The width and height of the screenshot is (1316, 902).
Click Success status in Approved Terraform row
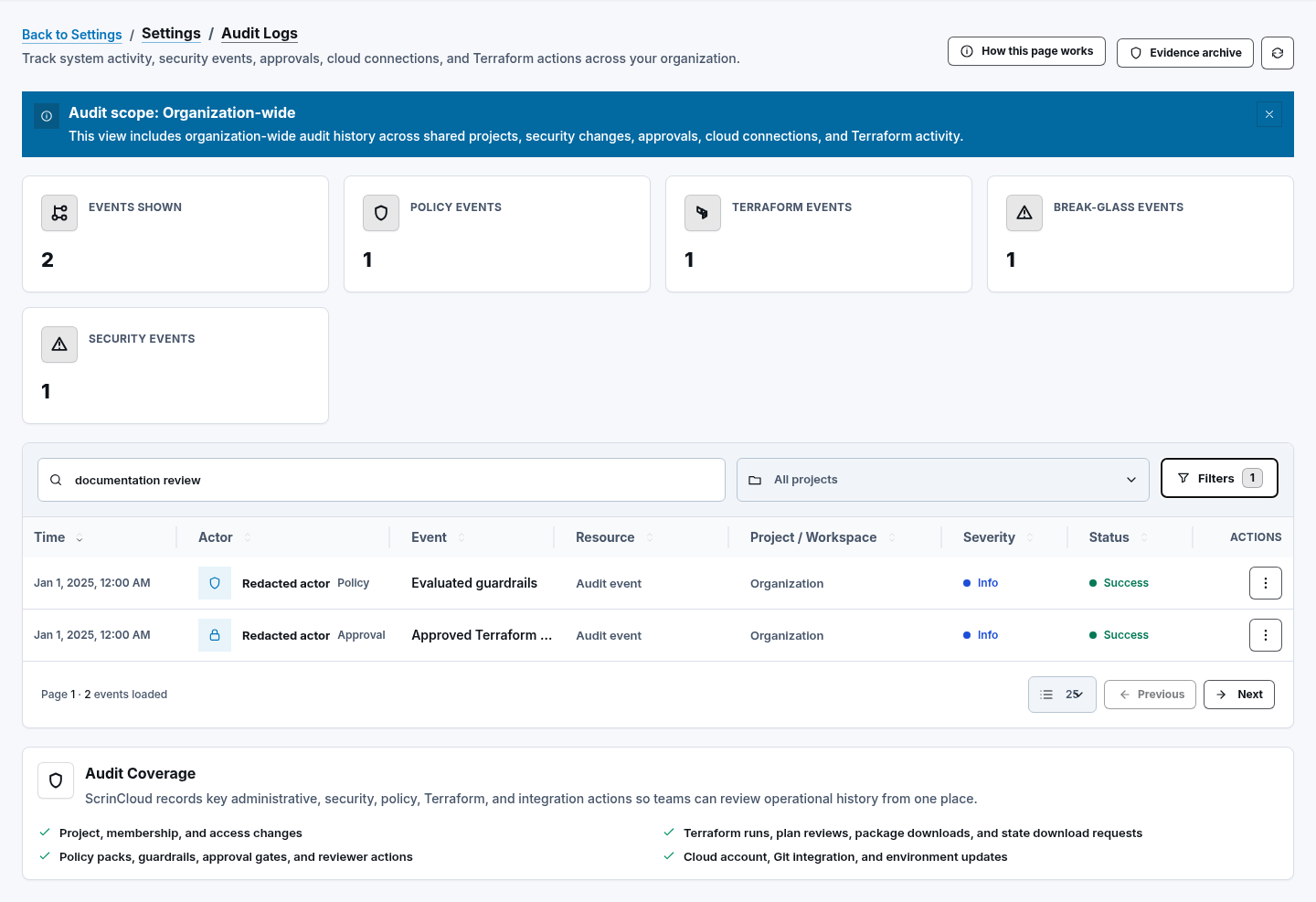[1119, 635]
